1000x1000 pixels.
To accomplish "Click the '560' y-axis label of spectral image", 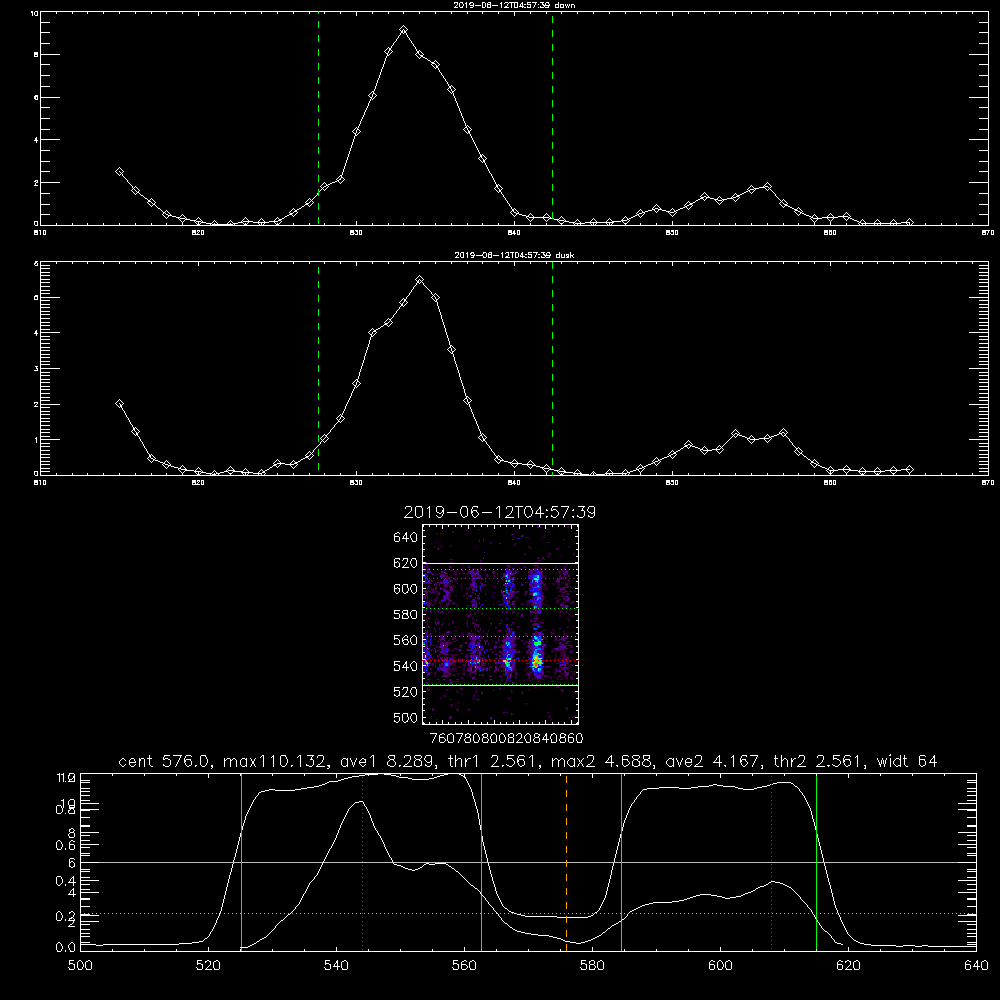I will click(405, 640).
